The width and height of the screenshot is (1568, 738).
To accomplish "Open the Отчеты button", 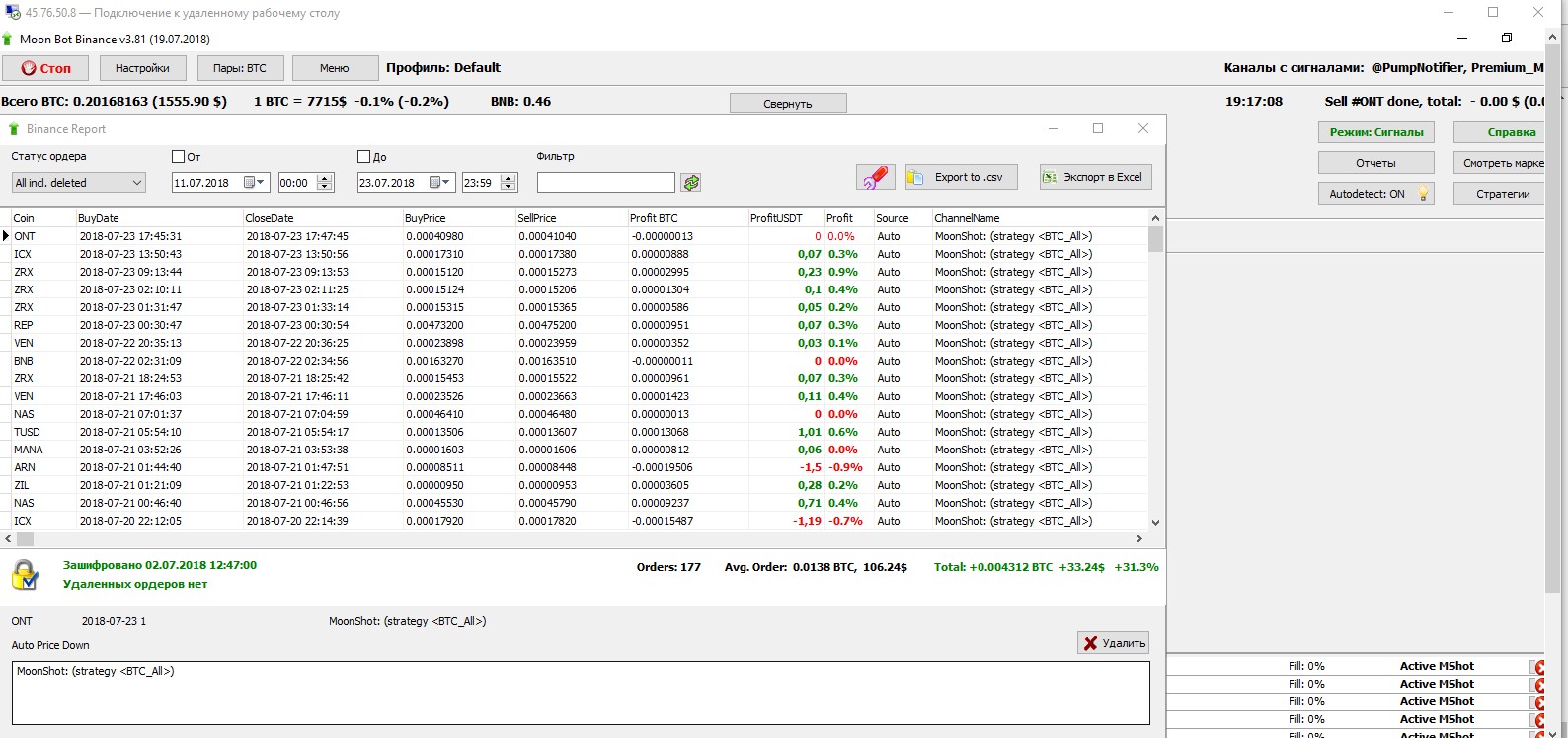I will (1376, 163).
